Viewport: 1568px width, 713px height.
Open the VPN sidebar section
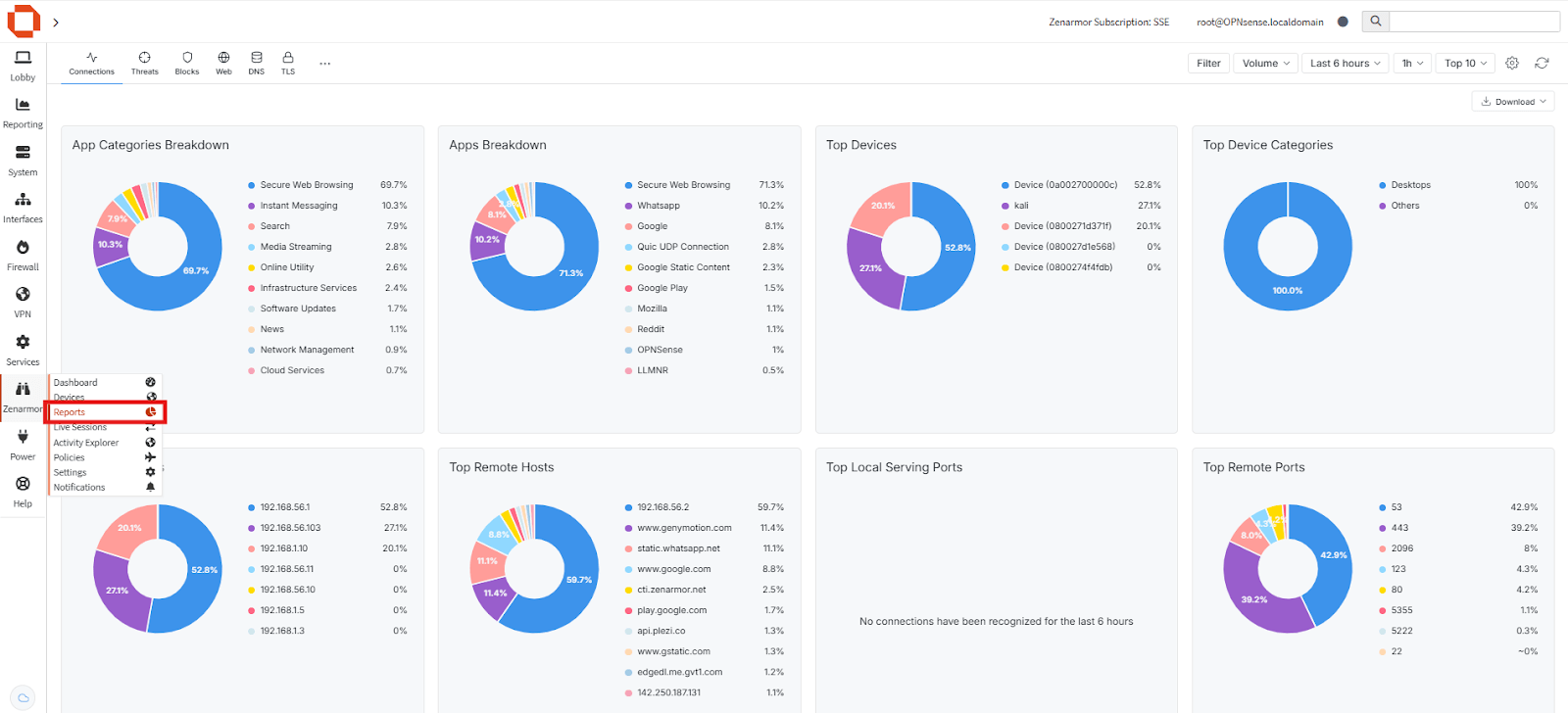[x=23, y=303]
